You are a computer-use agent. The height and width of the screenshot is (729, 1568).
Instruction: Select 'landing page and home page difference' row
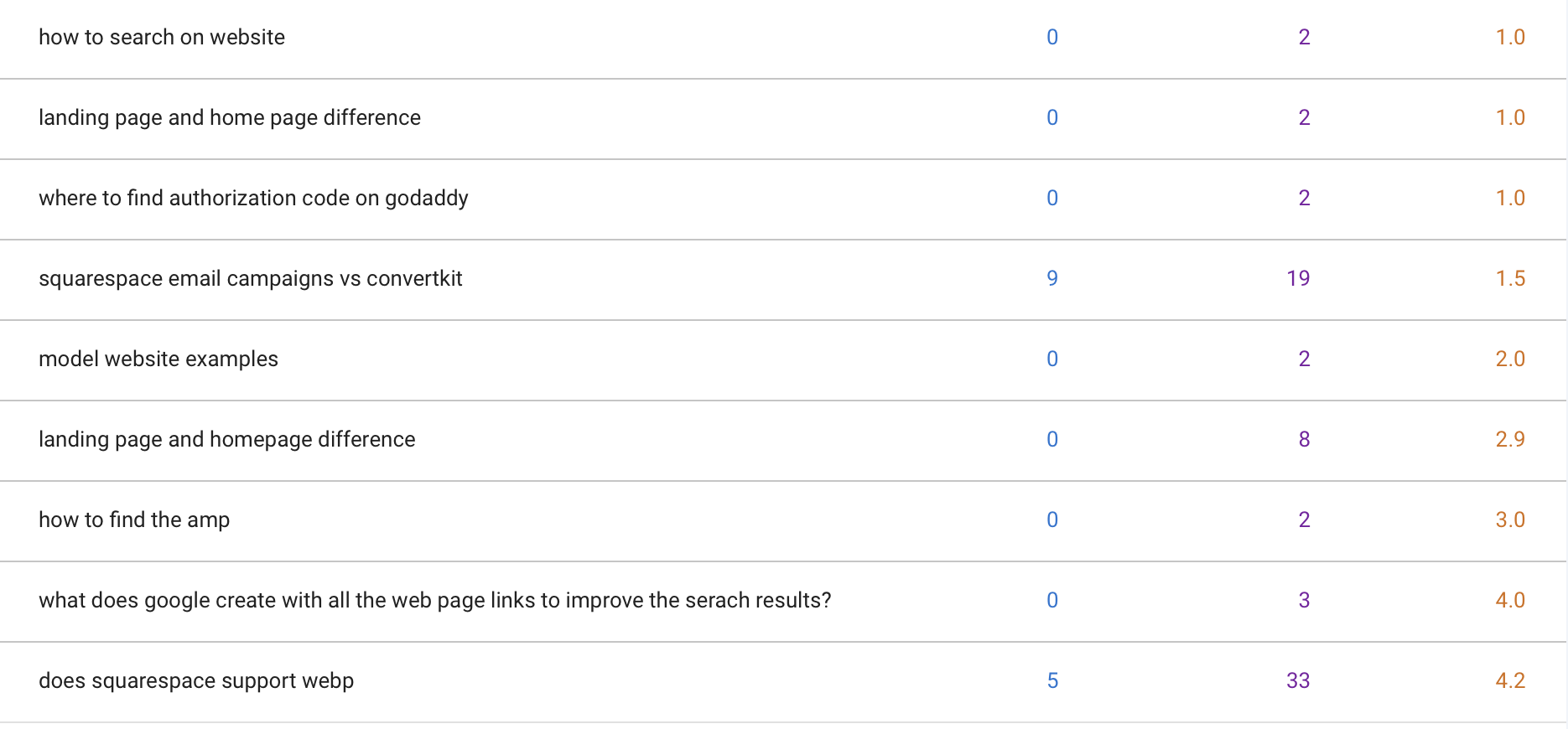[x=783, y=118]
